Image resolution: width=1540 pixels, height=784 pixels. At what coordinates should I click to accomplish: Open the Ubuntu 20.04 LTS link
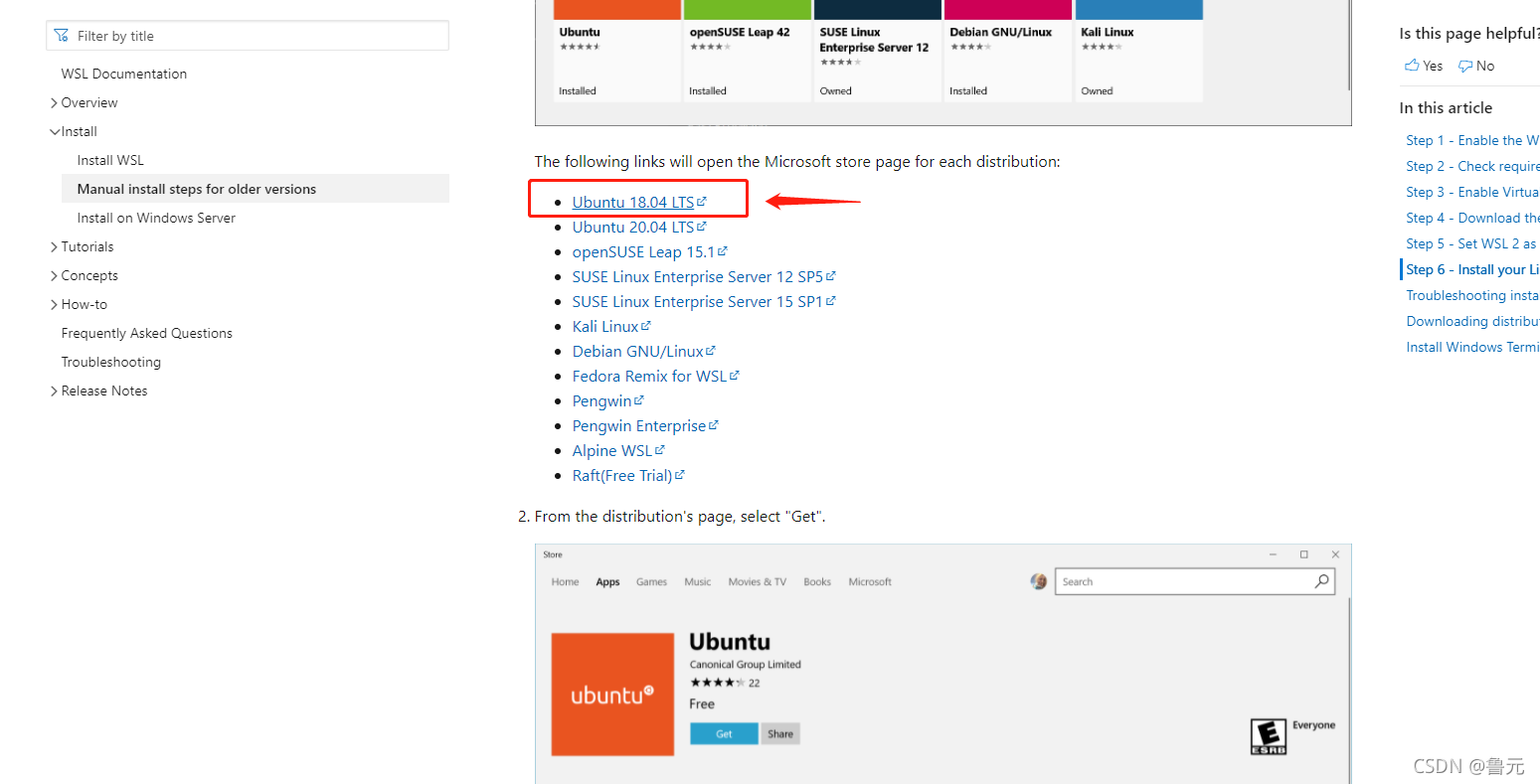click(x=633, y=227)
